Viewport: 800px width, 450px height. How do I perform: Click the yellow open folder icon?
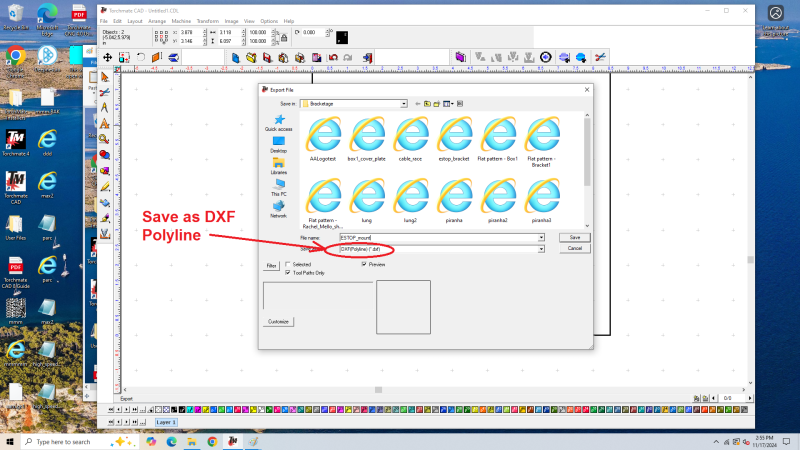(251, 57)
